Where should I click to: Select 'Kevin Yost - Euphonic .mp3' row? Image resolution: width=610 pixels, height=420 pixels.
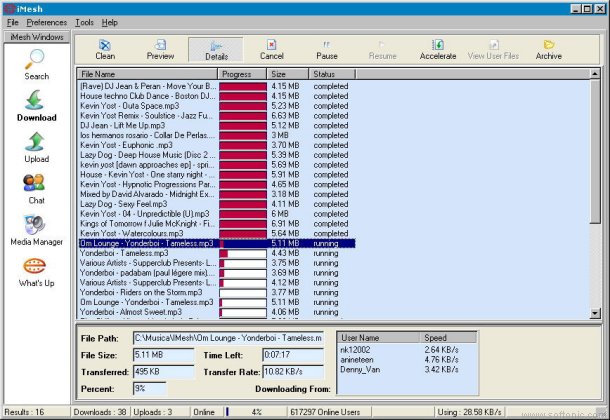216,145
